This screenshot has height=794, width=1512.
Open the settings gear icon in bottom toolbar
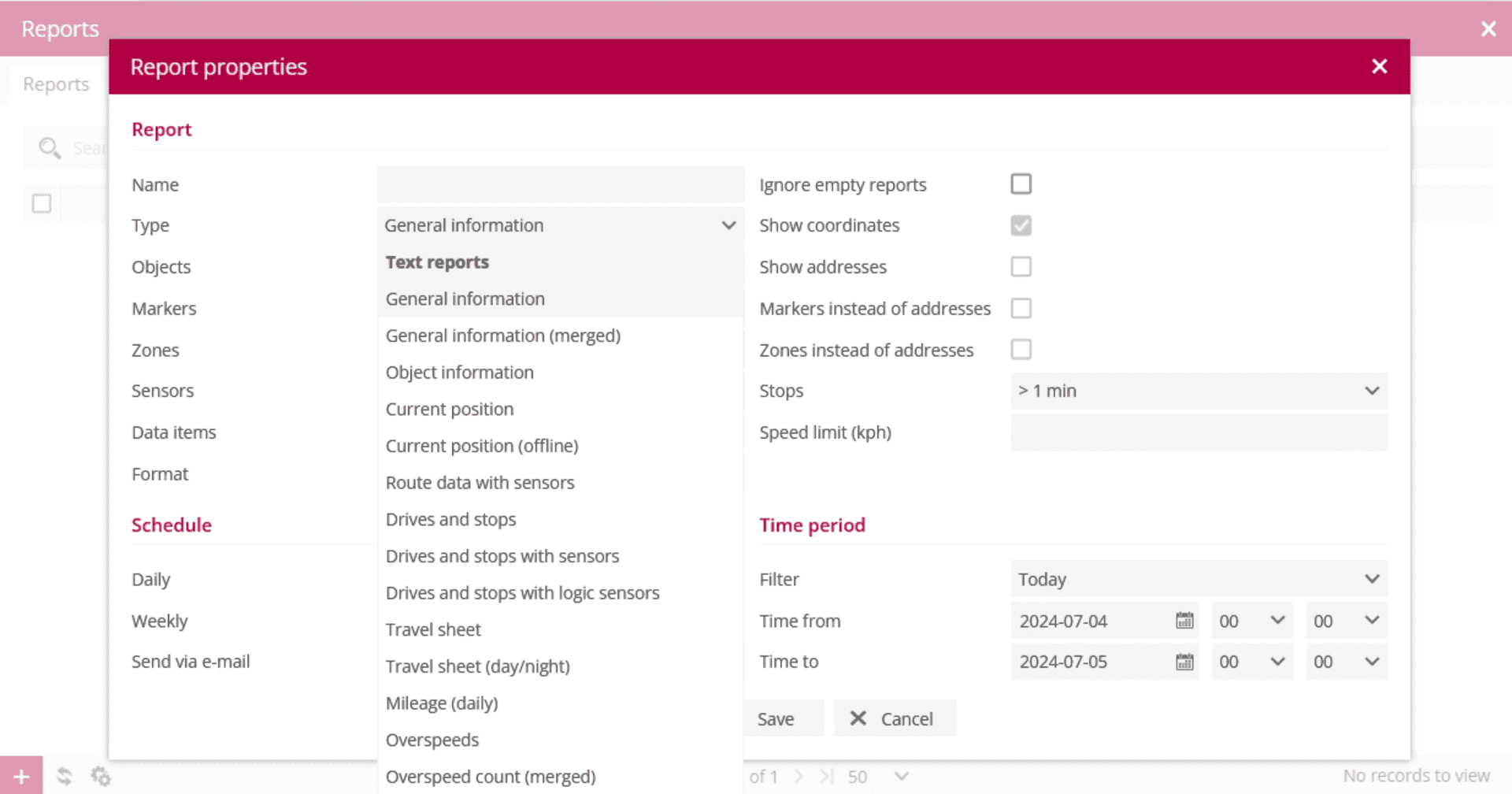coord(101,777)
